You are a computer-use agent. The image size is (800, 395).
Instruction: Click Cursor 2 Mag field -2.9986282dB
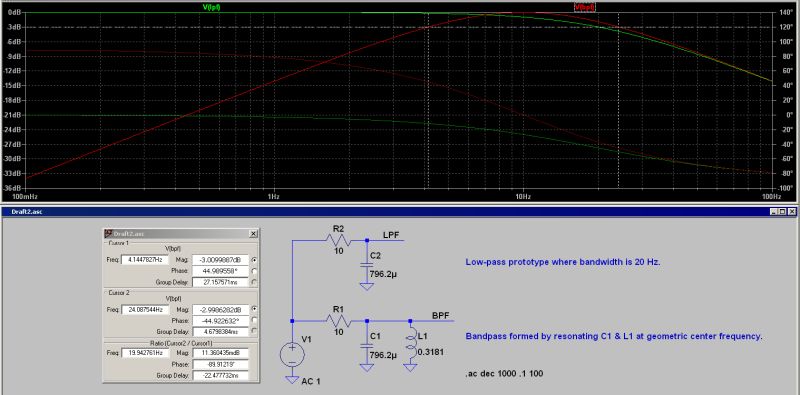(x=220, y=309)
